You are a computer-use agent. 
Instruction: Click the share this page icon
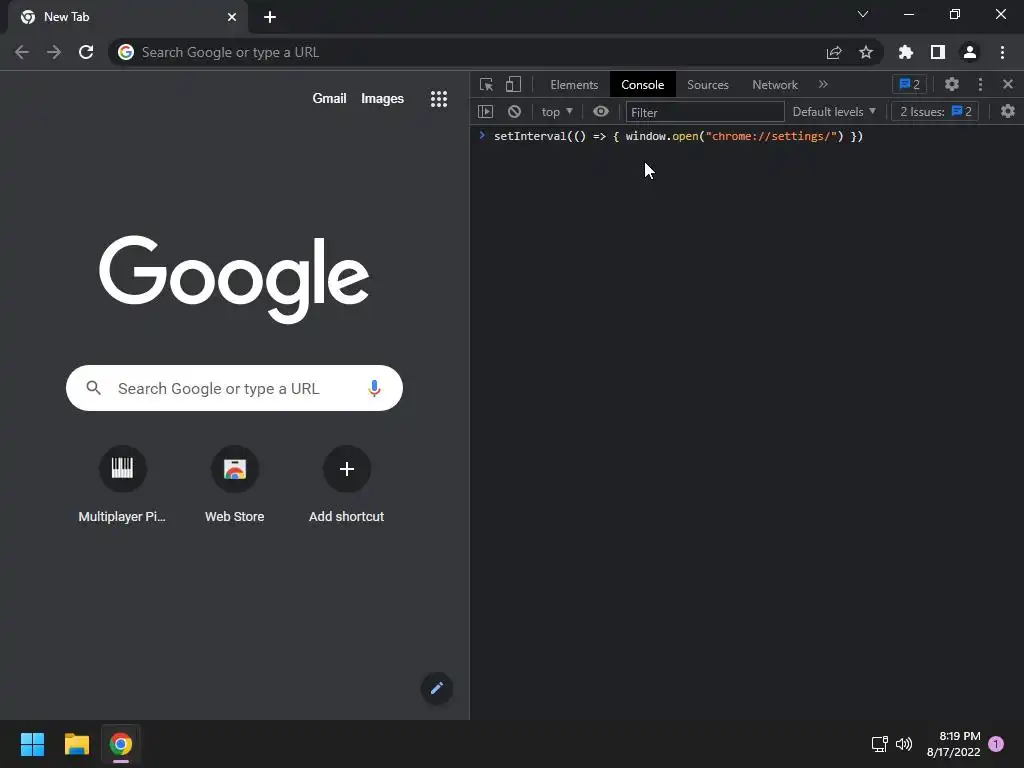click(834, 52)
